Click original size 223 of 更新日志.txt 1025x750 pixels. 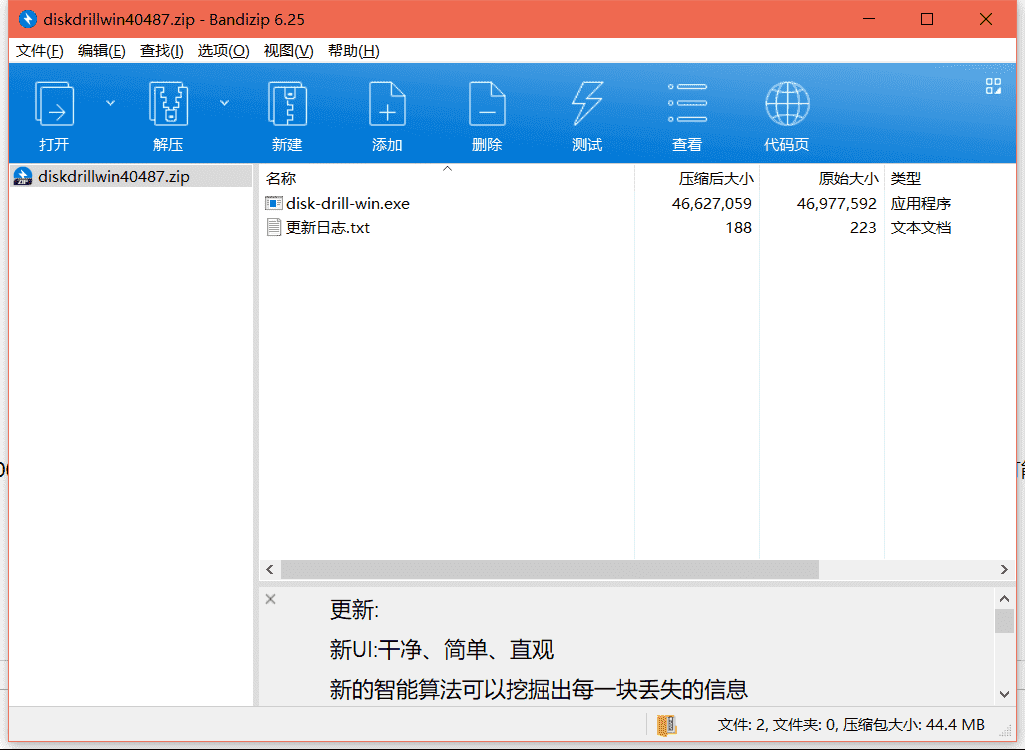[x=863, y=228]
